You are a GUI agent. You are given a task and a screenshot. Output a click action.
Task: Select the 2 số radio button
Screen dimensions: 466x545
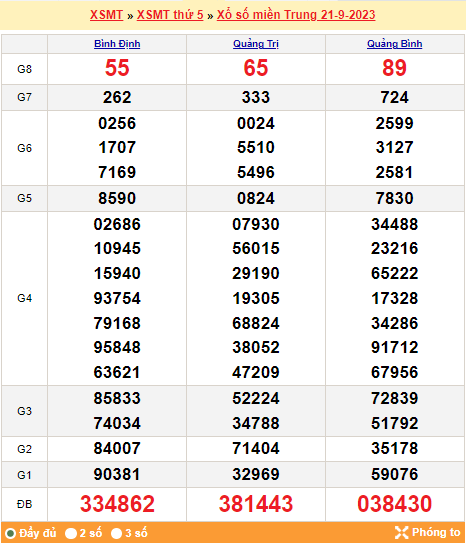click(71, 533)
